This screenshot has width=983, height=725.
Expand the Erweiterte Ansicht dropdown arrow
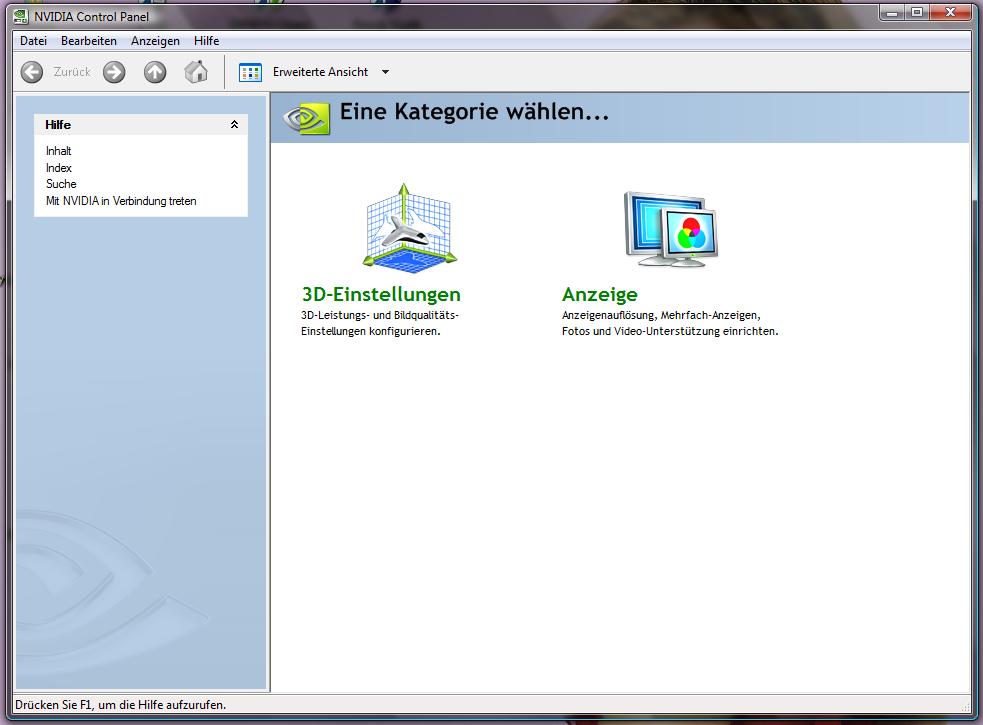[x=386, y=72]
